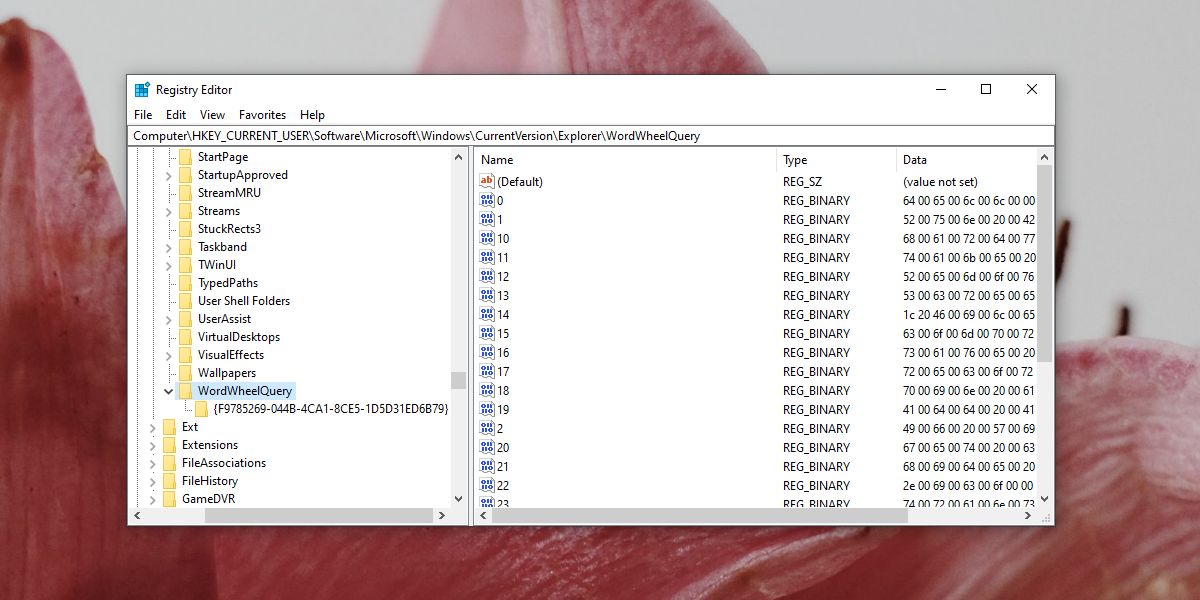
Task: Click the registry path address bar
Action: click(x=590, y=136)
